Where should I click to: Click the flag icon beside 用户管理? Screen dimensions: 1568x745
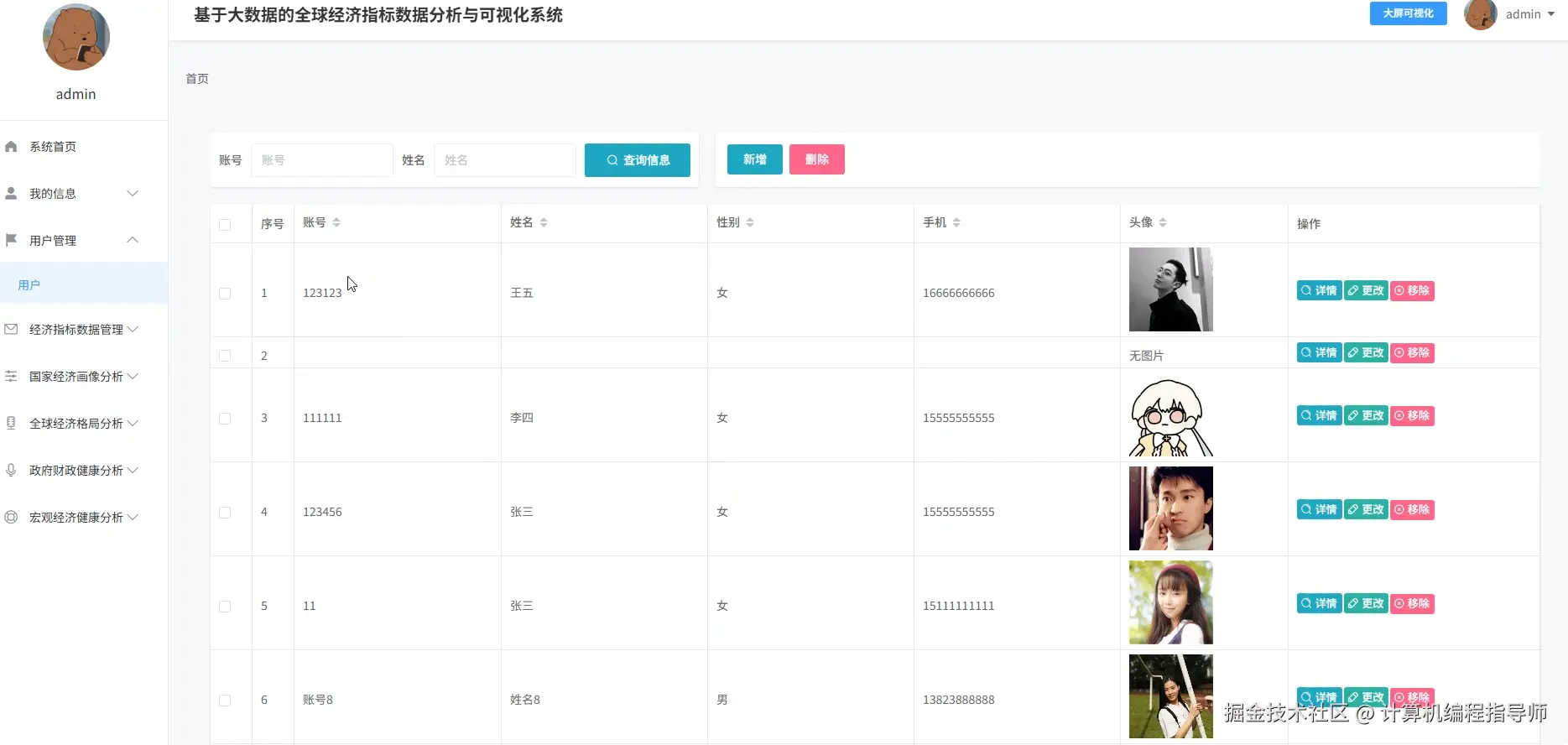(x=11, y=241)
